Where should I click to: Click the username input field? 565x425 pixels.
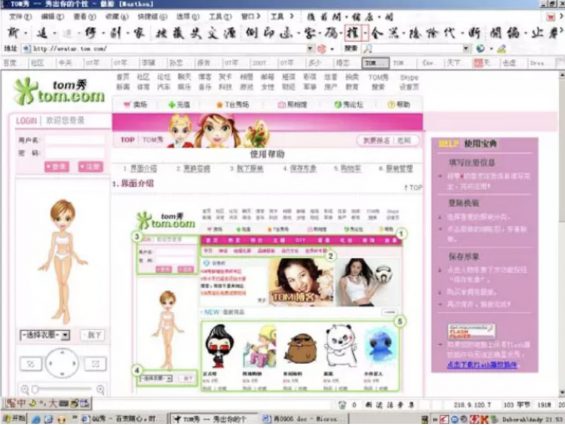75,140
